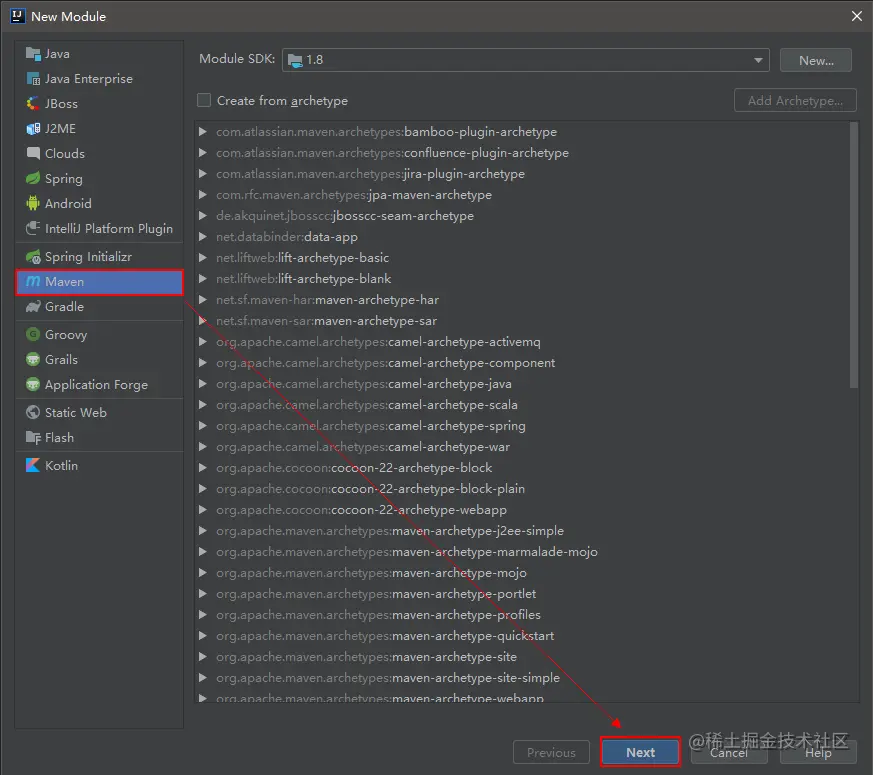Choose the Gradle elephant icon
873x775 pixels.
(33, 307)
